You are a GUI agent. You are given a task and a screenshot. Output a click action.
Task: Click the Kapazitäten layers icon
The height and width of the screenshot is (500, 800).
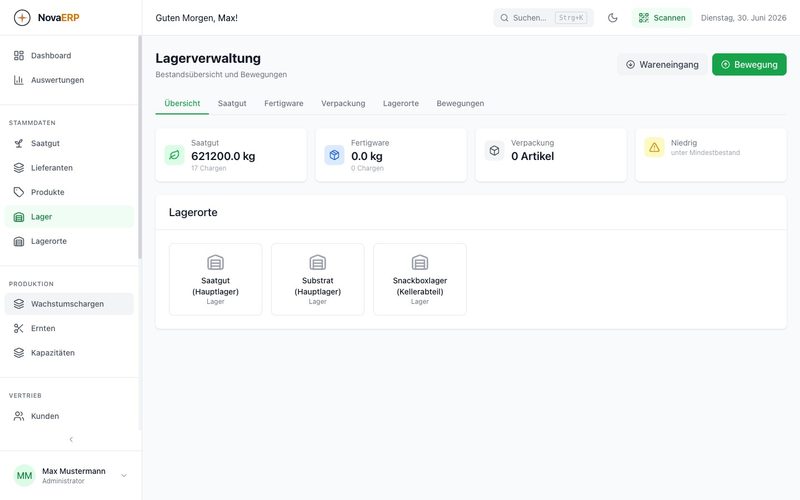tap(19, 353)
